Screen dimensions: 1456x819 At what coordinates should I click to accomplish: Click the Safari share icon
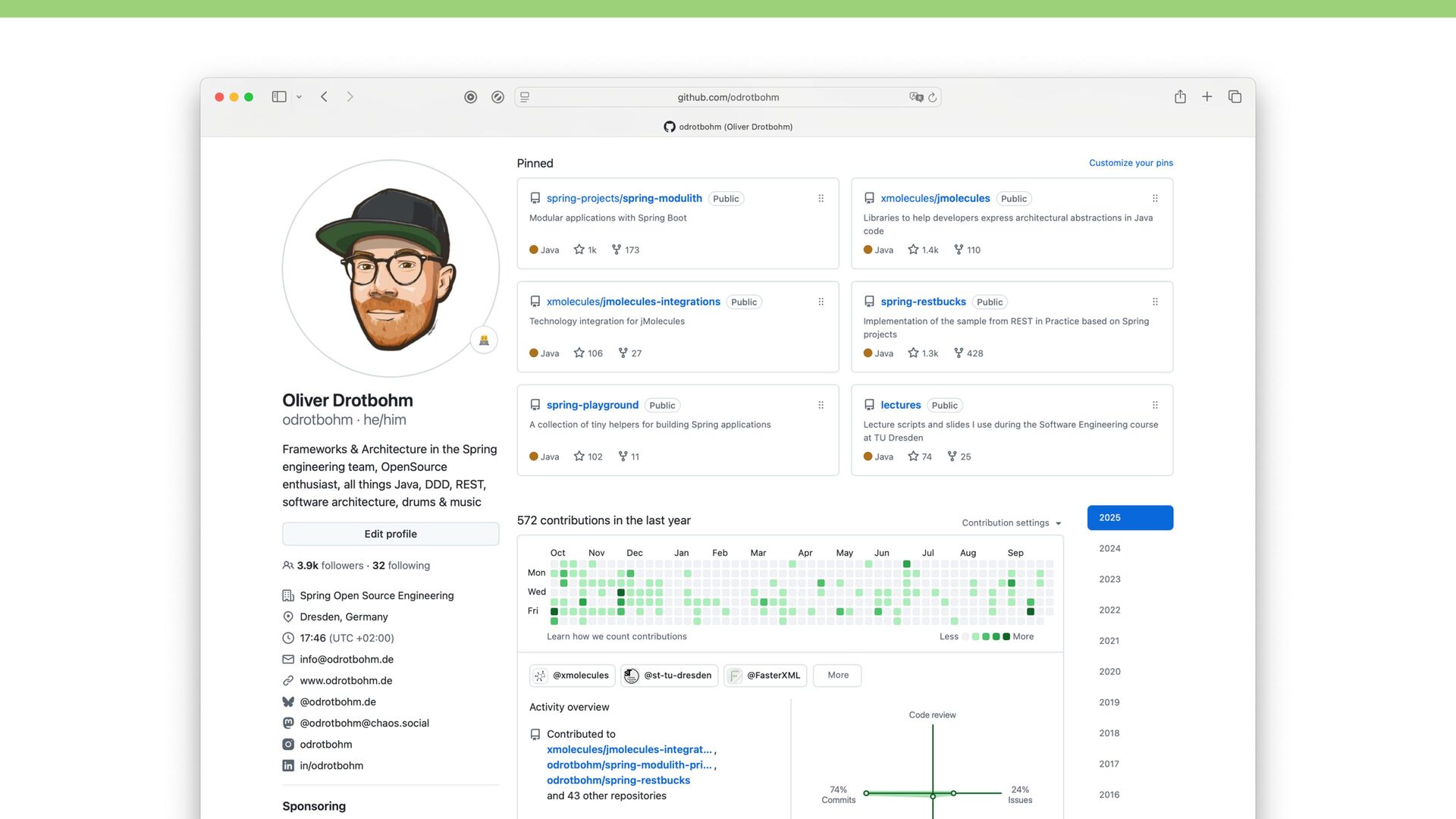(x=1180, y=97)
